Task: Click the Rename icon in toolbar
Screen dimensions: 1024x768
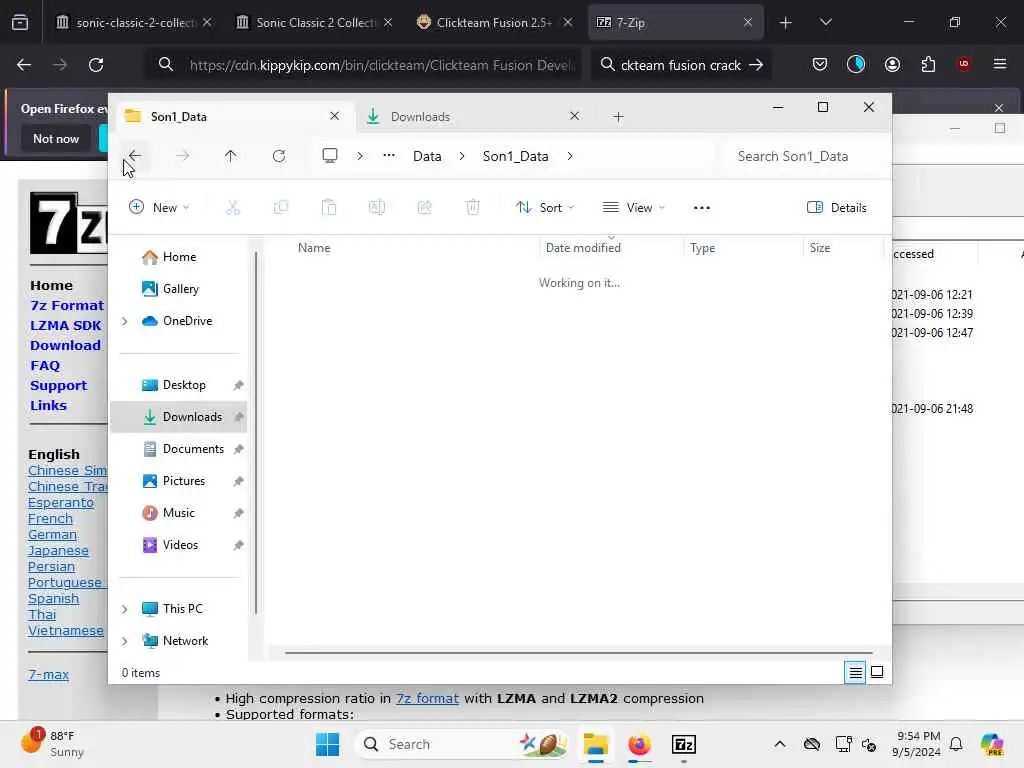Action: [x=377, y=208]
